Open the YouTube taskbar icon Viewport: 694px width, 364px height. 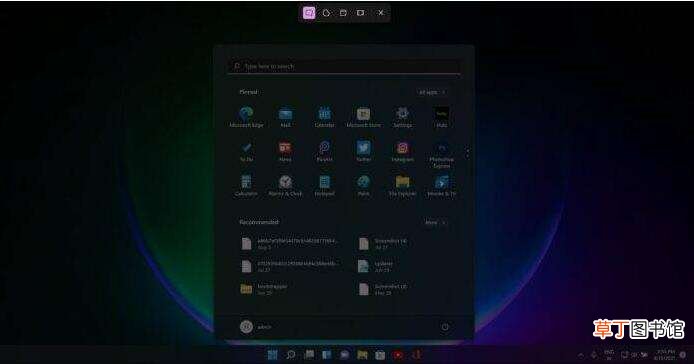click(398, 355)
